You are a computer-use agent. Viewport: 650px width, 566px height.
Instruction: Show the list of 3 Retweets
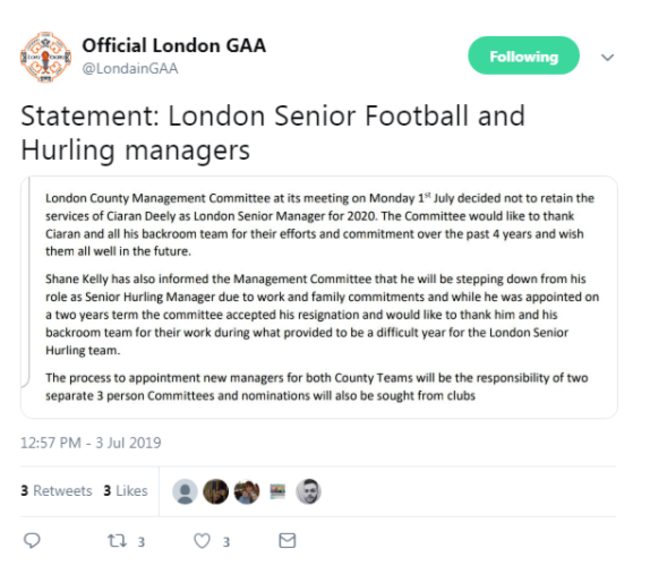click(x=56, y=491)
